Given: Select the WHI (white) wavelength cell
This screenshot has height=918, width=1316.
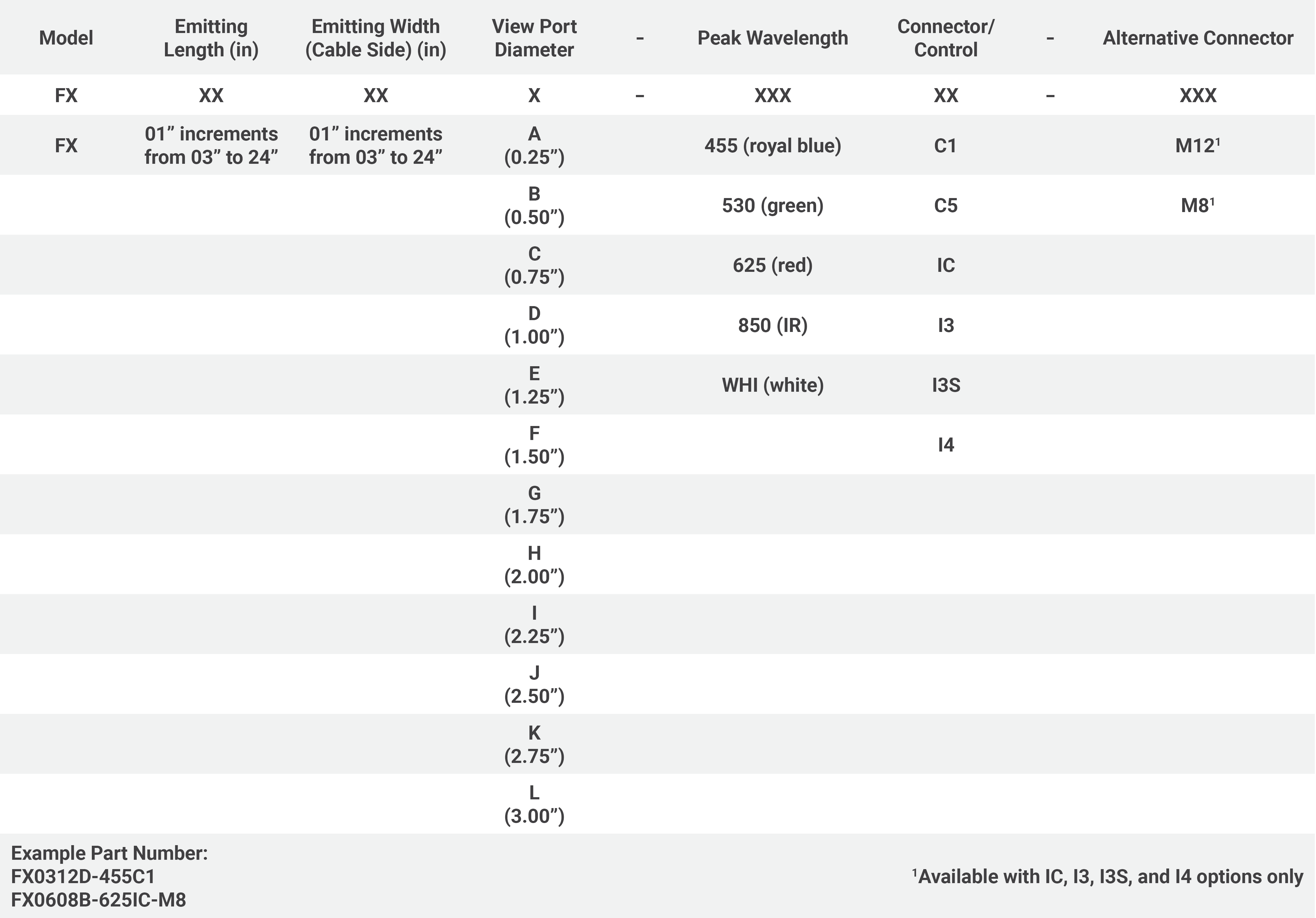Looking at the screenshot, I should click(772, 385).
